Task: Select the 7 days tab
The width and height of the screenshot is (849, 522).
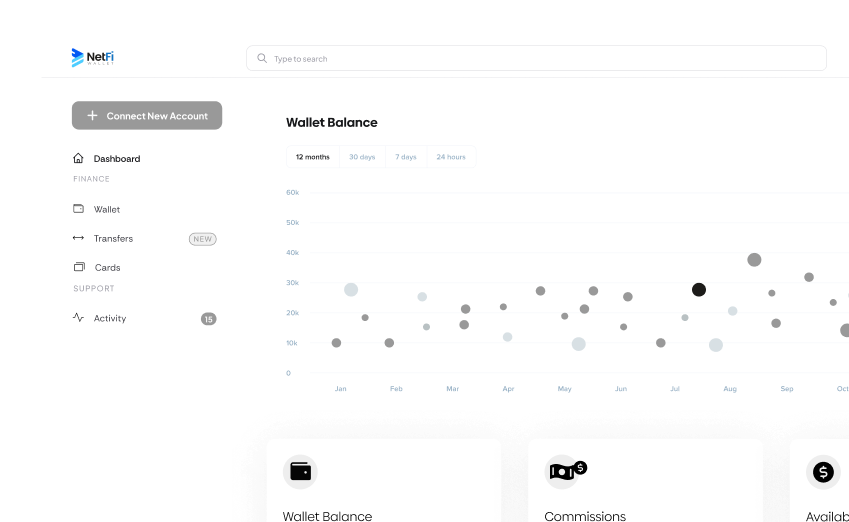Action: (x=406, y=157)
